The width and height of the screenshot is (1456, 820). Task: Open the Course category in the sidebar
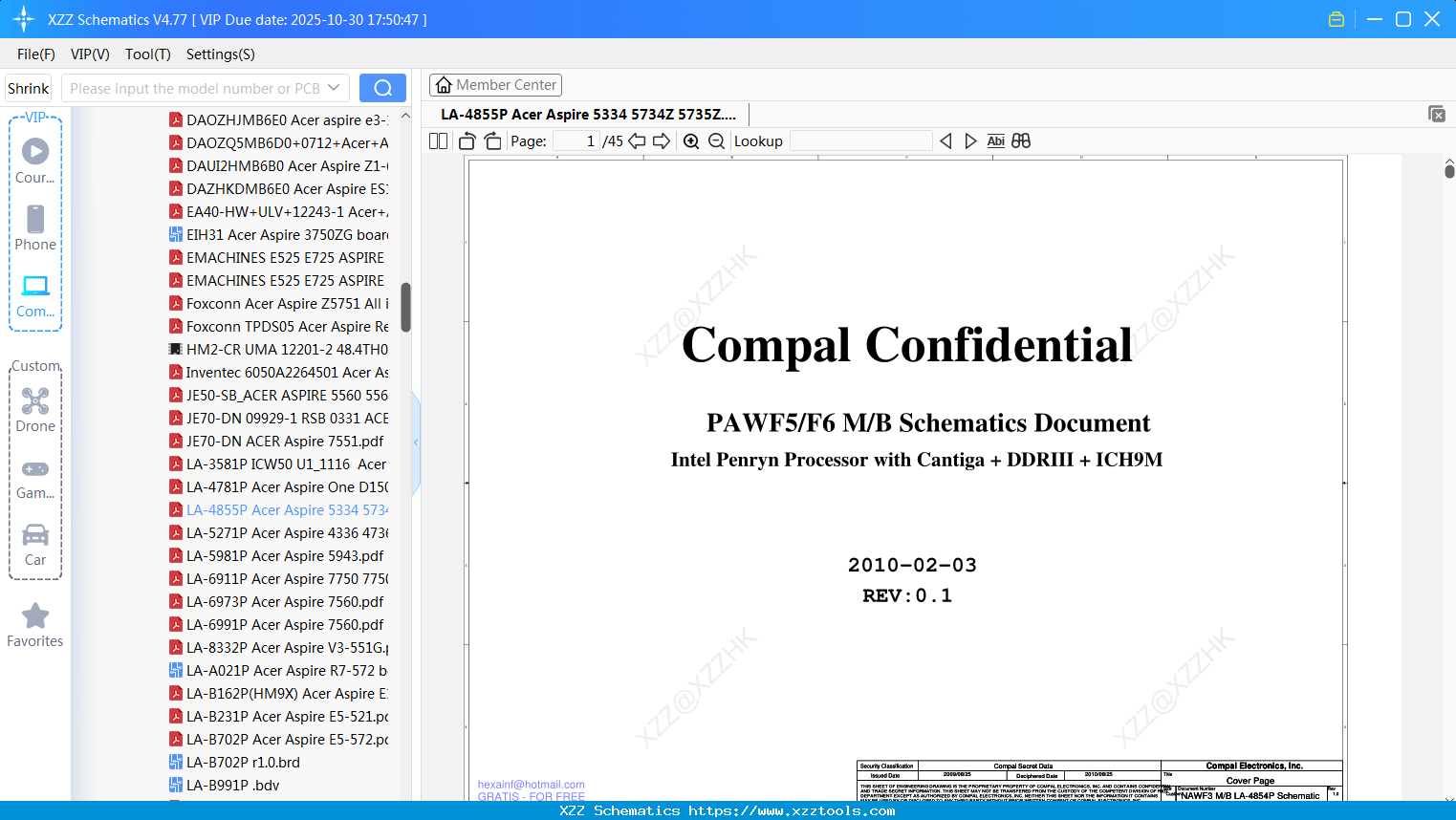tap(35, 161)
